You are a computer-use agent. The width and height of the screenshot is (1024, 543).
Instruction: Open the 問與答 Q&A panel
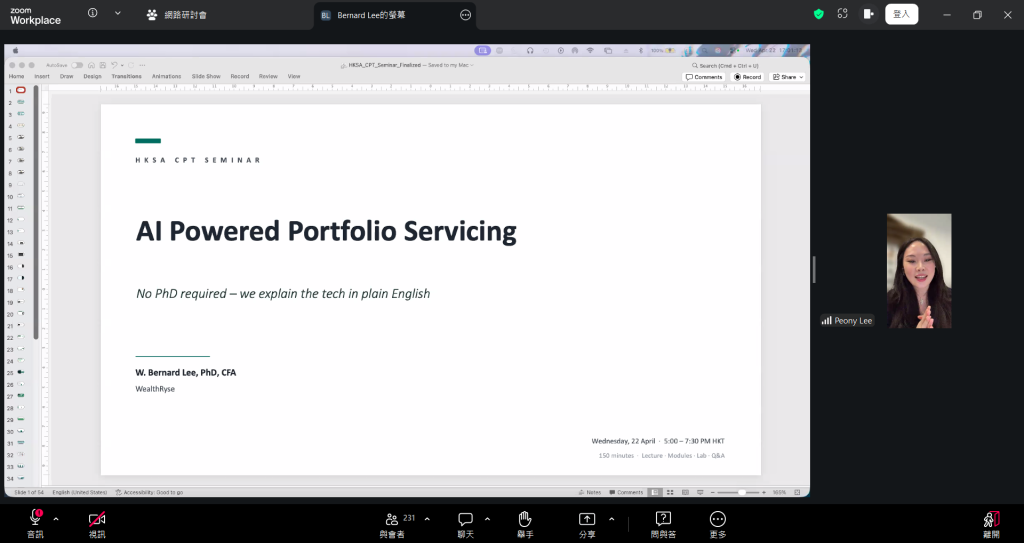(x=662, y=519)
